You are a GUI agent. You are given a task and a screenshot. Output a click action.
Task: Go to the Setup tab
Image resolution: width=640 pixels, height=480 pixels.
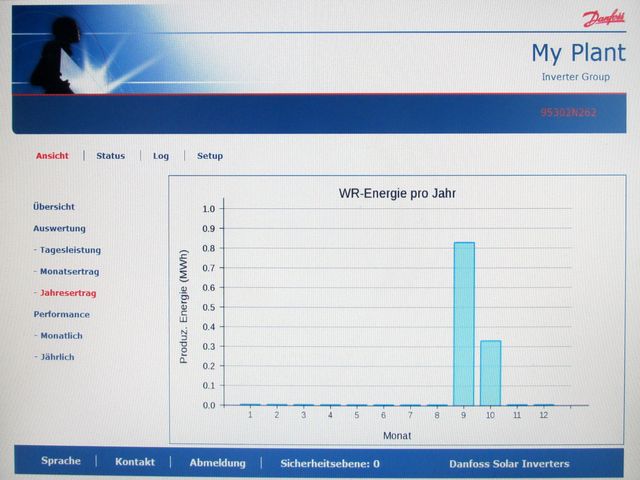pos(210,156)
